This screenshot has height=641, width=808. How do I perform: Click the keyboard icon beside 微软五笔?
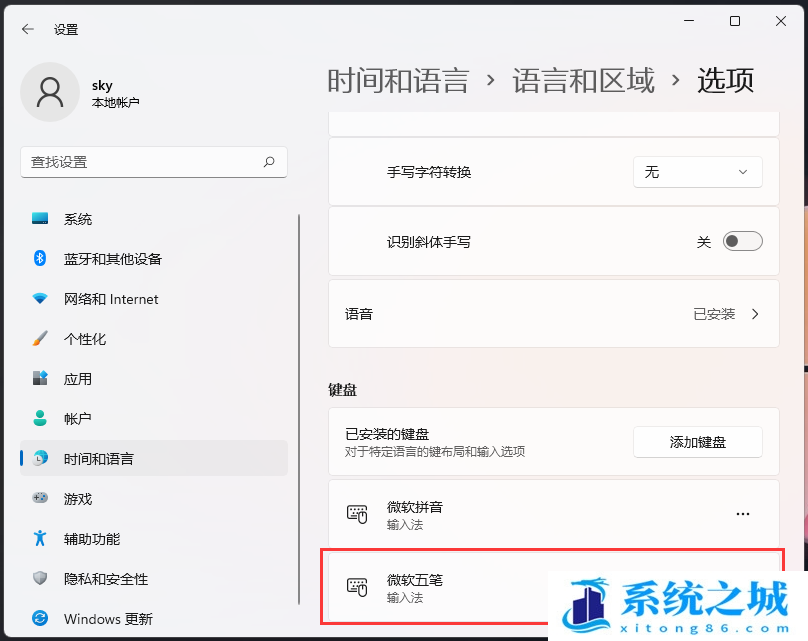pyautogui.click(x=357, y=587)
